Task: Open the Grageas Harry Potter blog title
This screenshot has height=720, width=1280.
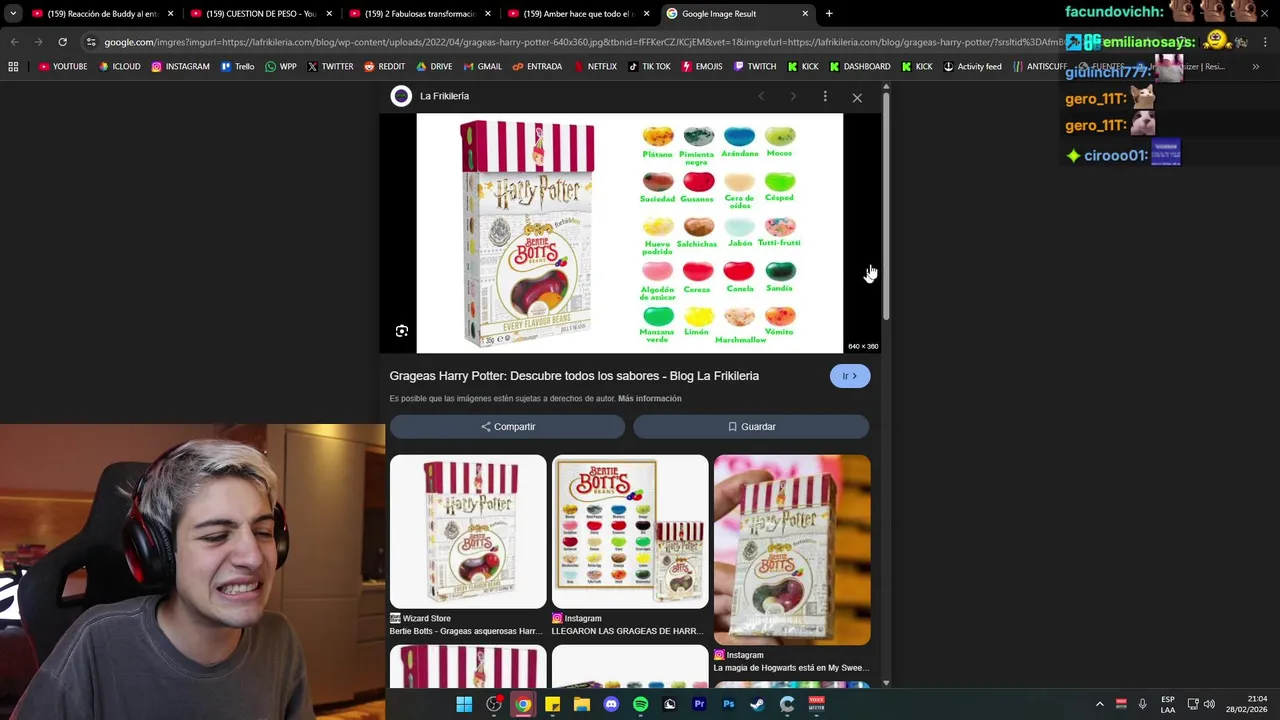Action: coord(574,376)
